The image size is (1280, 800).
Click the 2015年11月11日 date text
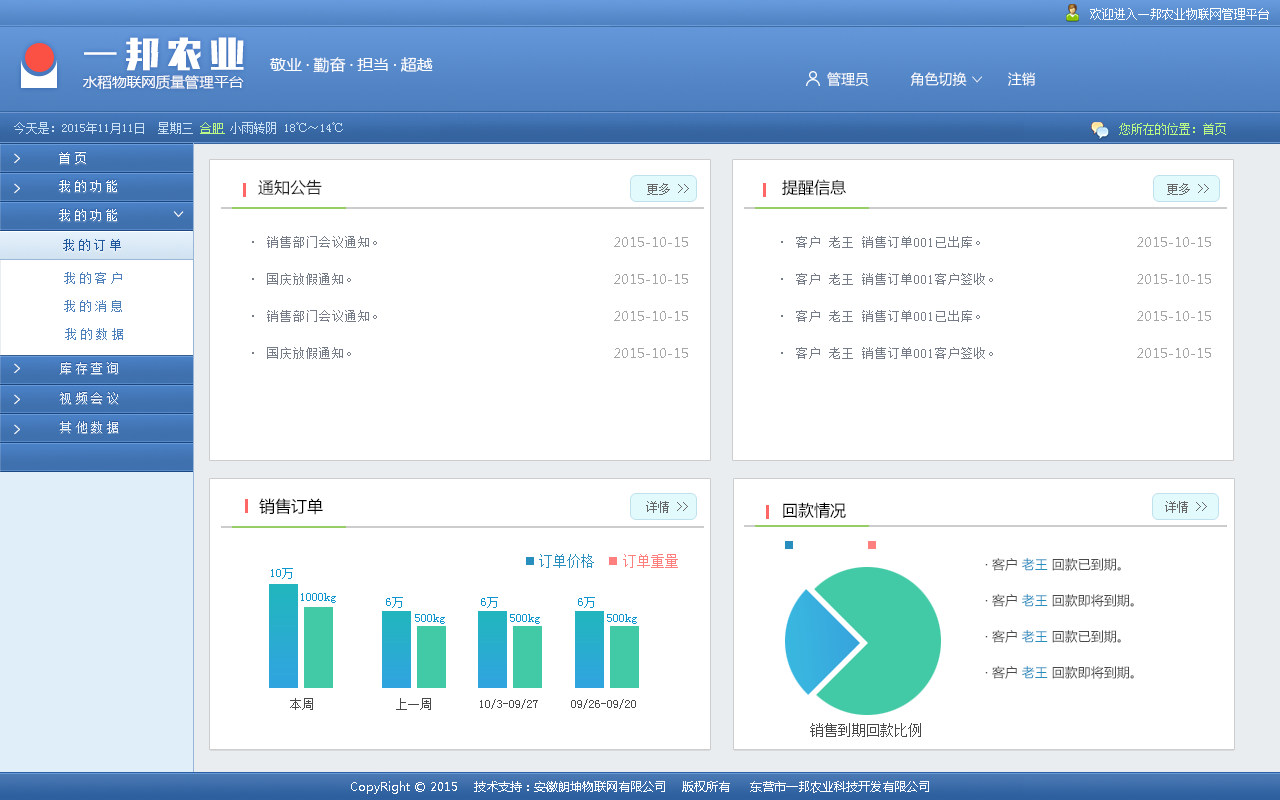(x=103, y=128)
